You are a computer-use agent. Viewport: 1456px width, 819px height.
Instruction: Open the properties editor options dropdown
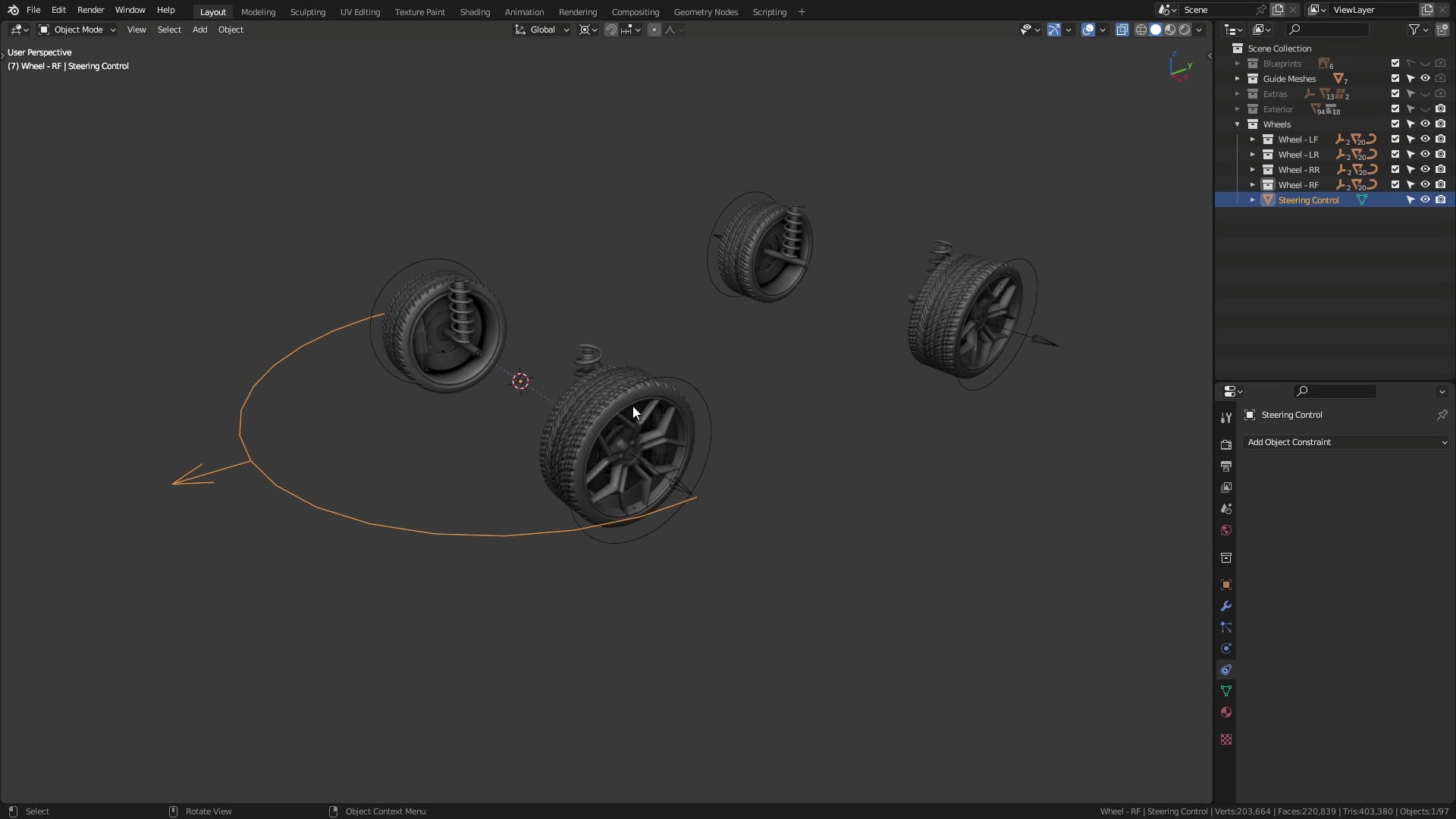click(1442, 391)
